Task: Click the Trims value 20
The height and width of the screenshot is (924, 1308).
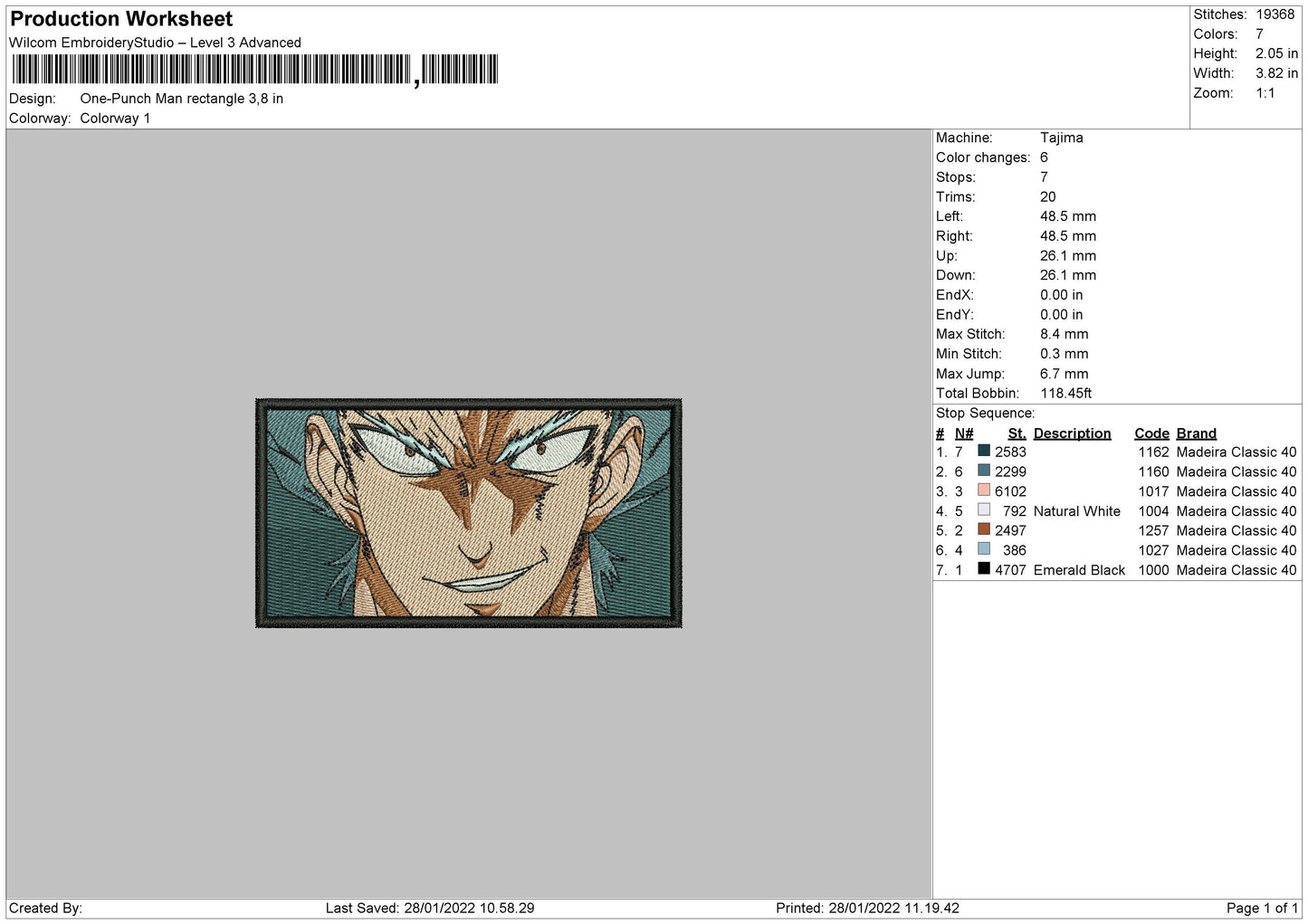Action: 1048,196
